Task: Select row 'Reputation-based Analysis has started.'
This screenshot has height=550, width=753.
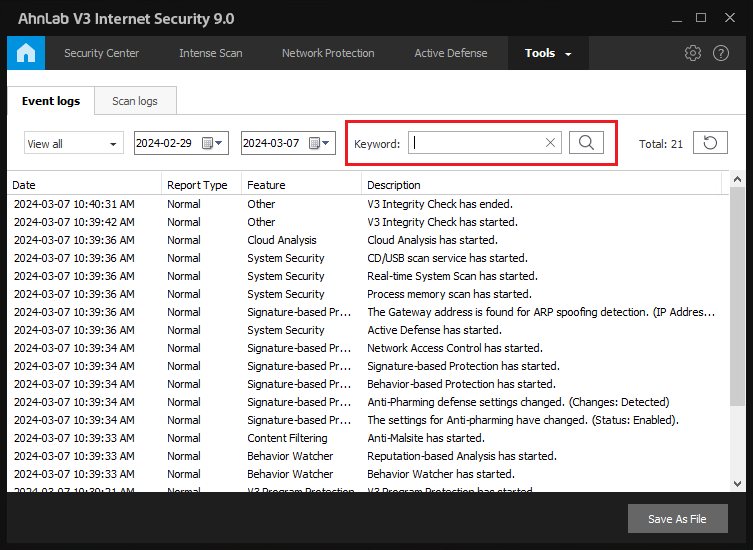Action: point(368,456)
